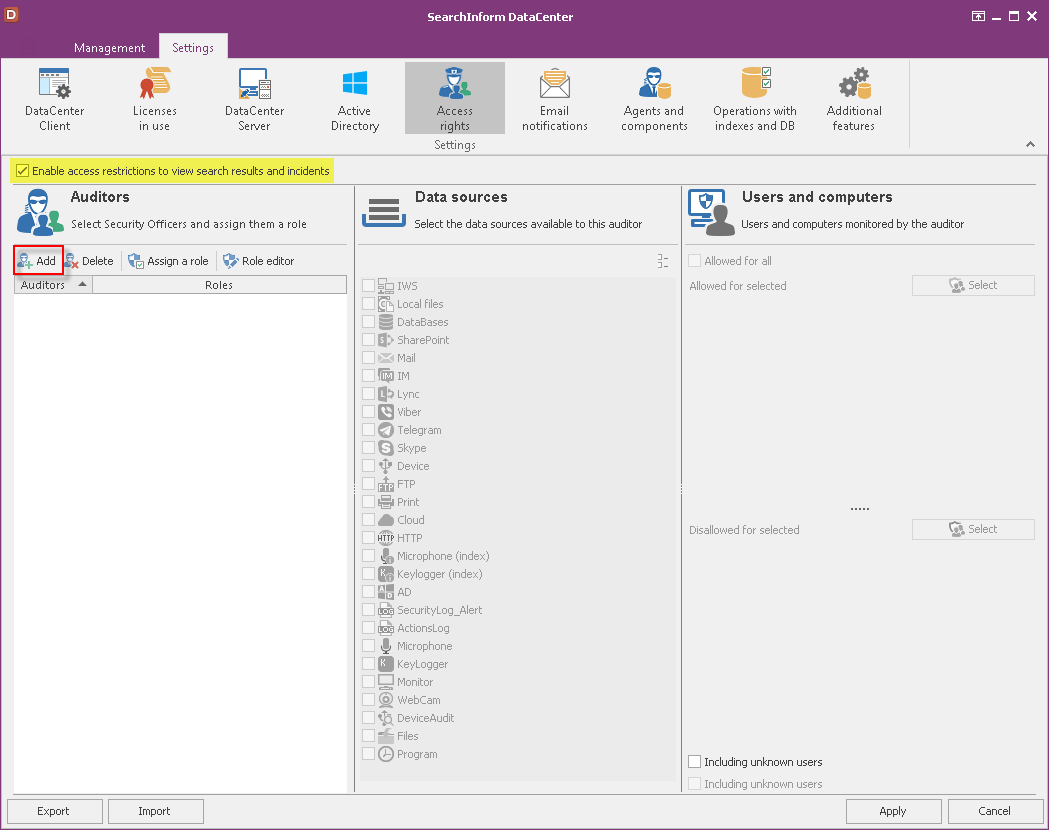The width and height of the screenshot is (1049, 830).
Task: Click the ribbon display options icon
Action: click(978, 16)
